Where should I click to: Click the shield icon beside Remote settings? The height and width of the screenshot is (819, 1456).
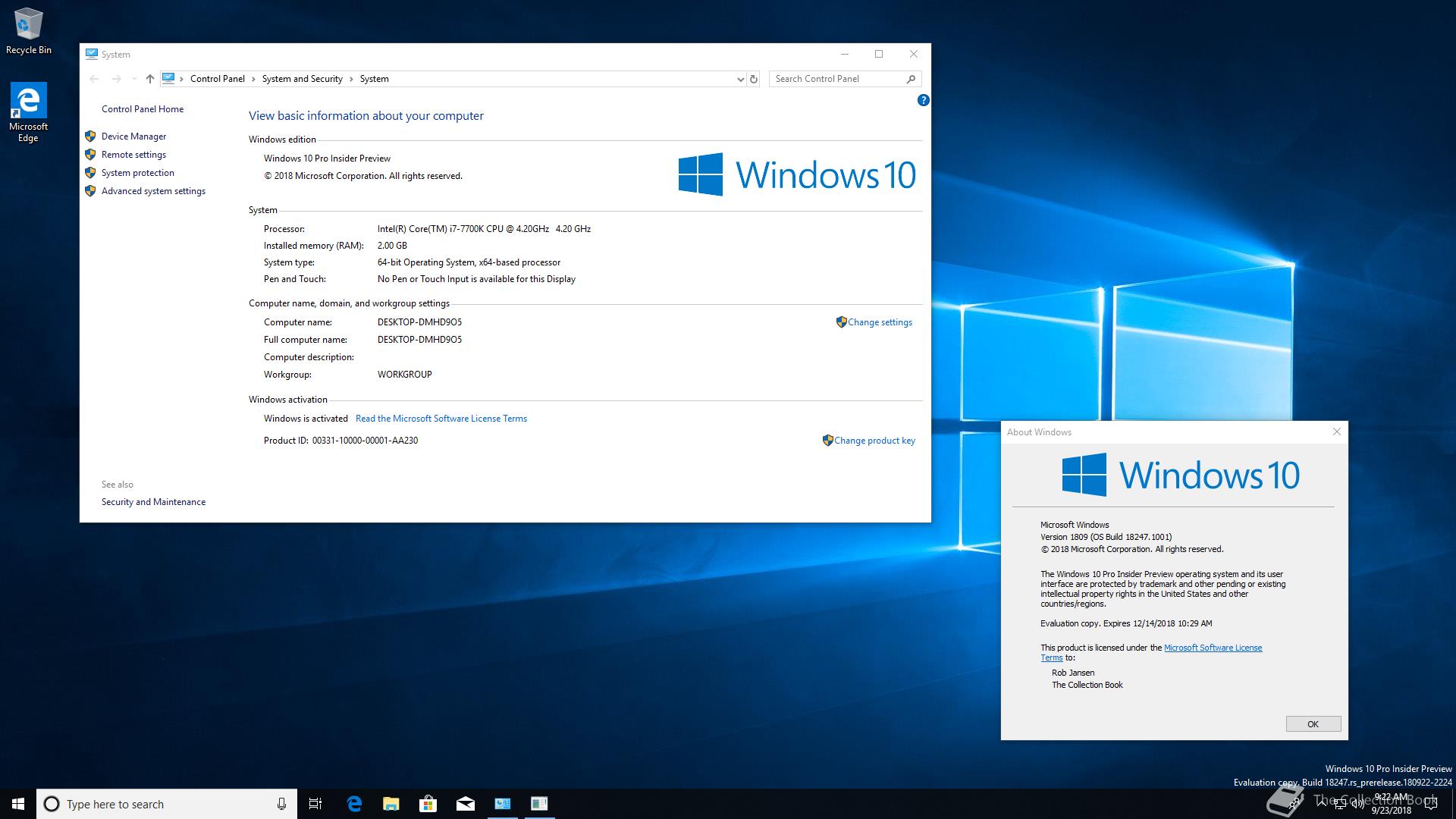(90, 155)
